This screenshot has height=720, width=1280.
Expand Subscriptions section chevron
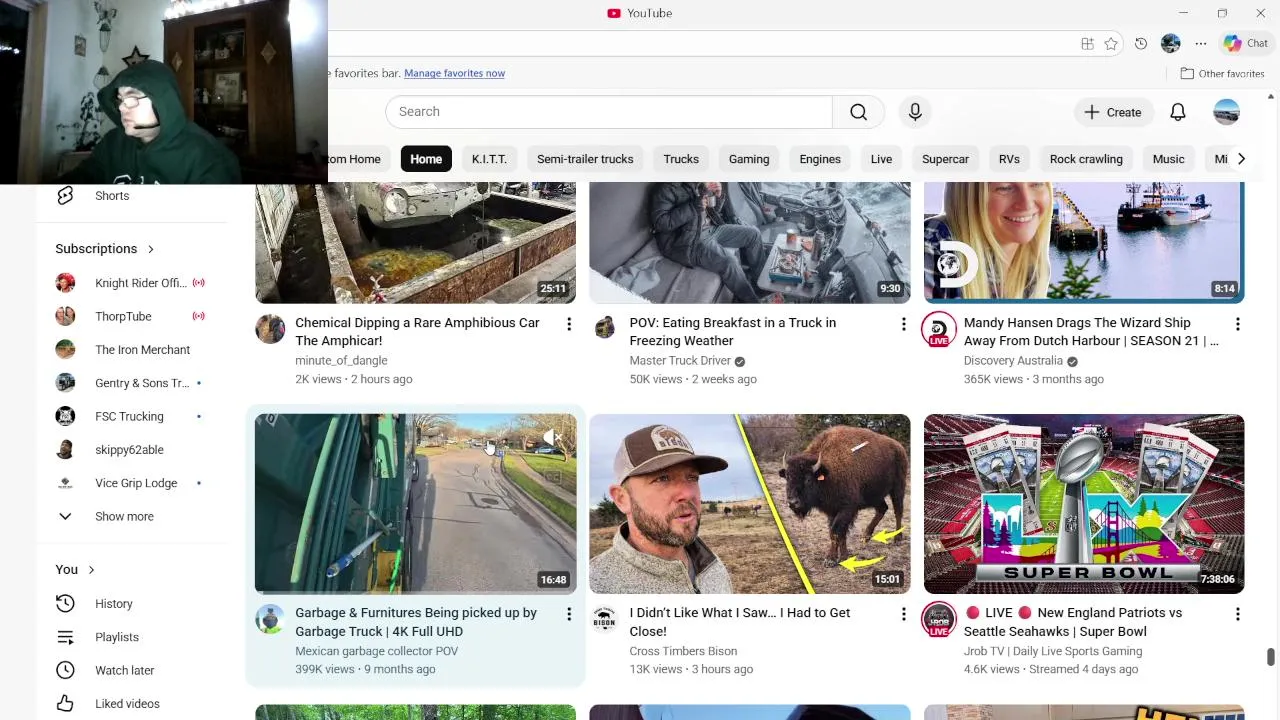(151, 249)
